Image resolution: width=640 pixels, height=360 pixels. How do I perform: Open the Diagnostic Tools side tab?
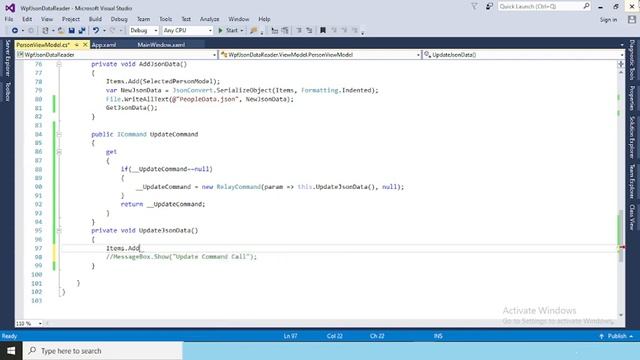point(631,60)
